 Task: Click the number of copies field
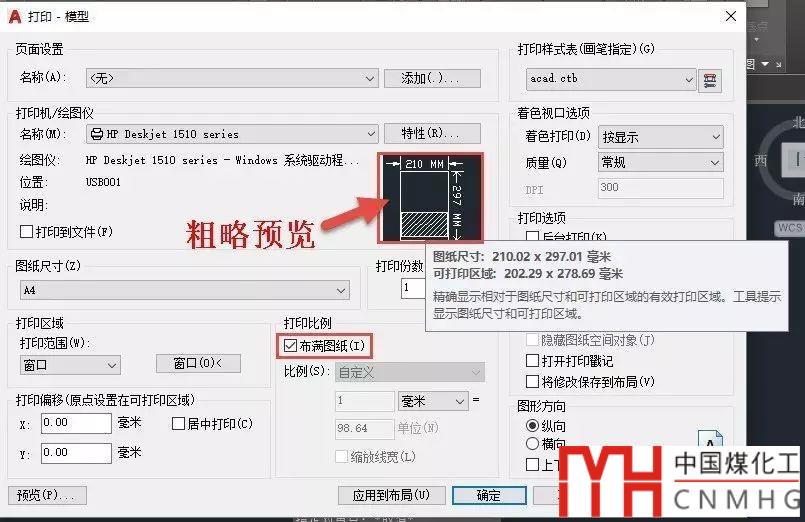coord(413,288)
